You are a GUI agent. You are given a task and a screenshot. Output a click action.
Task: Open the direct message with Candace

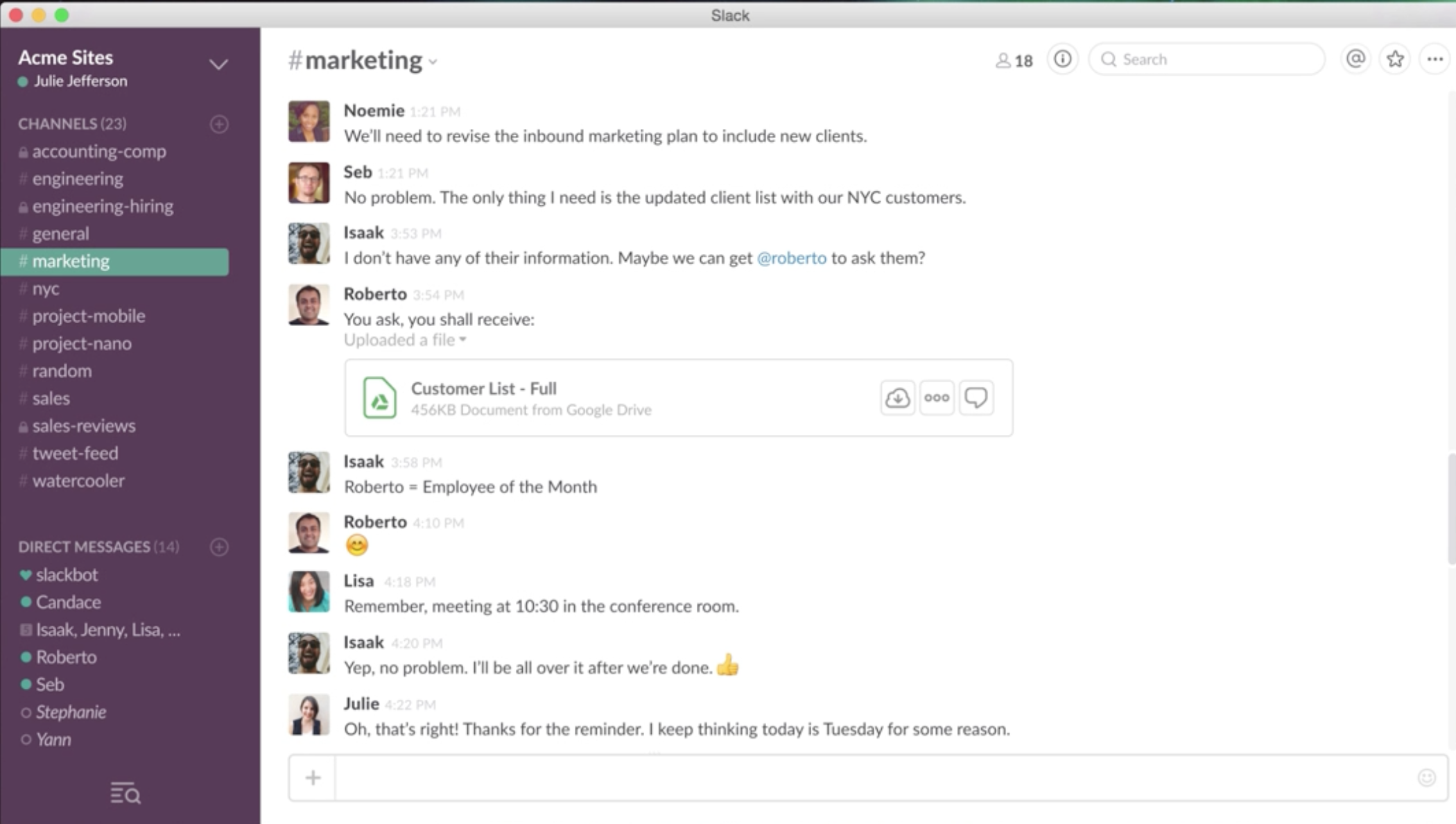coord(68,602)
